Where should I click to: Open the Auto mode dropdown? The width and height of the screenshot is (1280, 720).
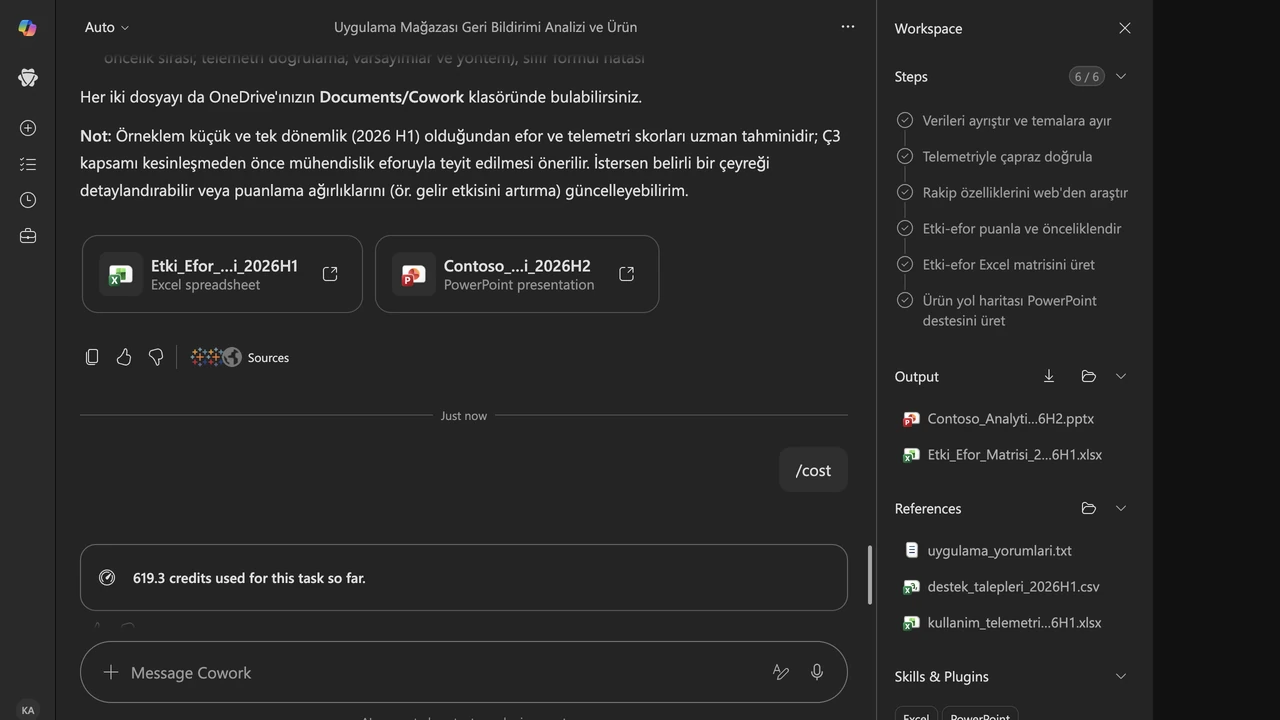tap(107, 27)
